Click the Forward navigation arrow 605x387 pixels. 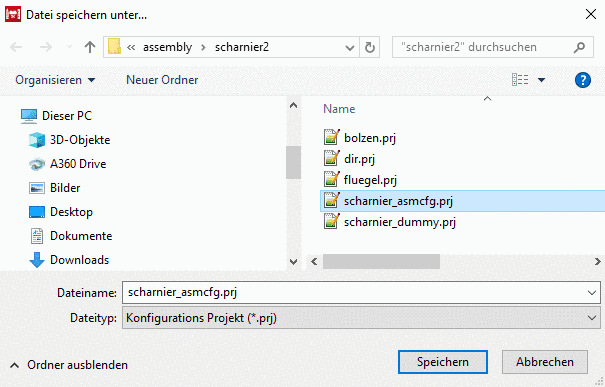click(46, 47)
